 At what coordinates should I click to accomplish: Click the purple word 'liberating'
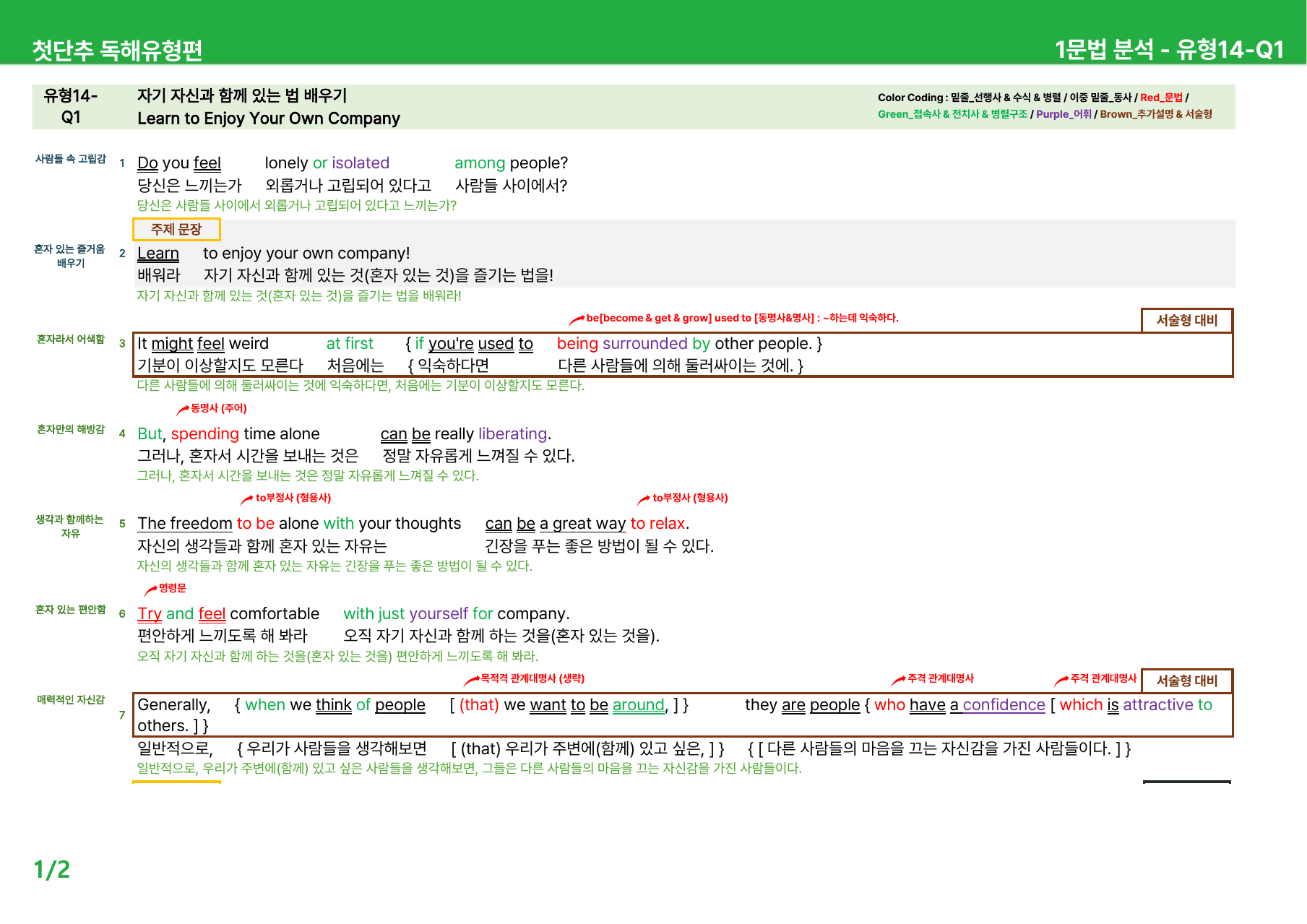(x=513, y=434)
